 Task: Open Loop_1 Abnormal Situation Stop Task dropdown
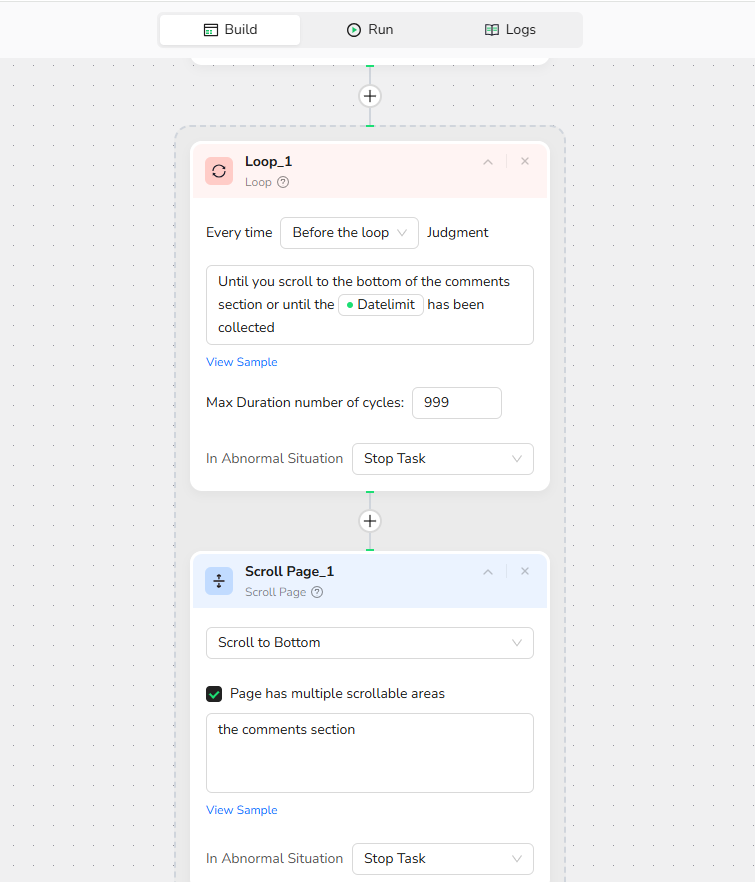point(442,458)
